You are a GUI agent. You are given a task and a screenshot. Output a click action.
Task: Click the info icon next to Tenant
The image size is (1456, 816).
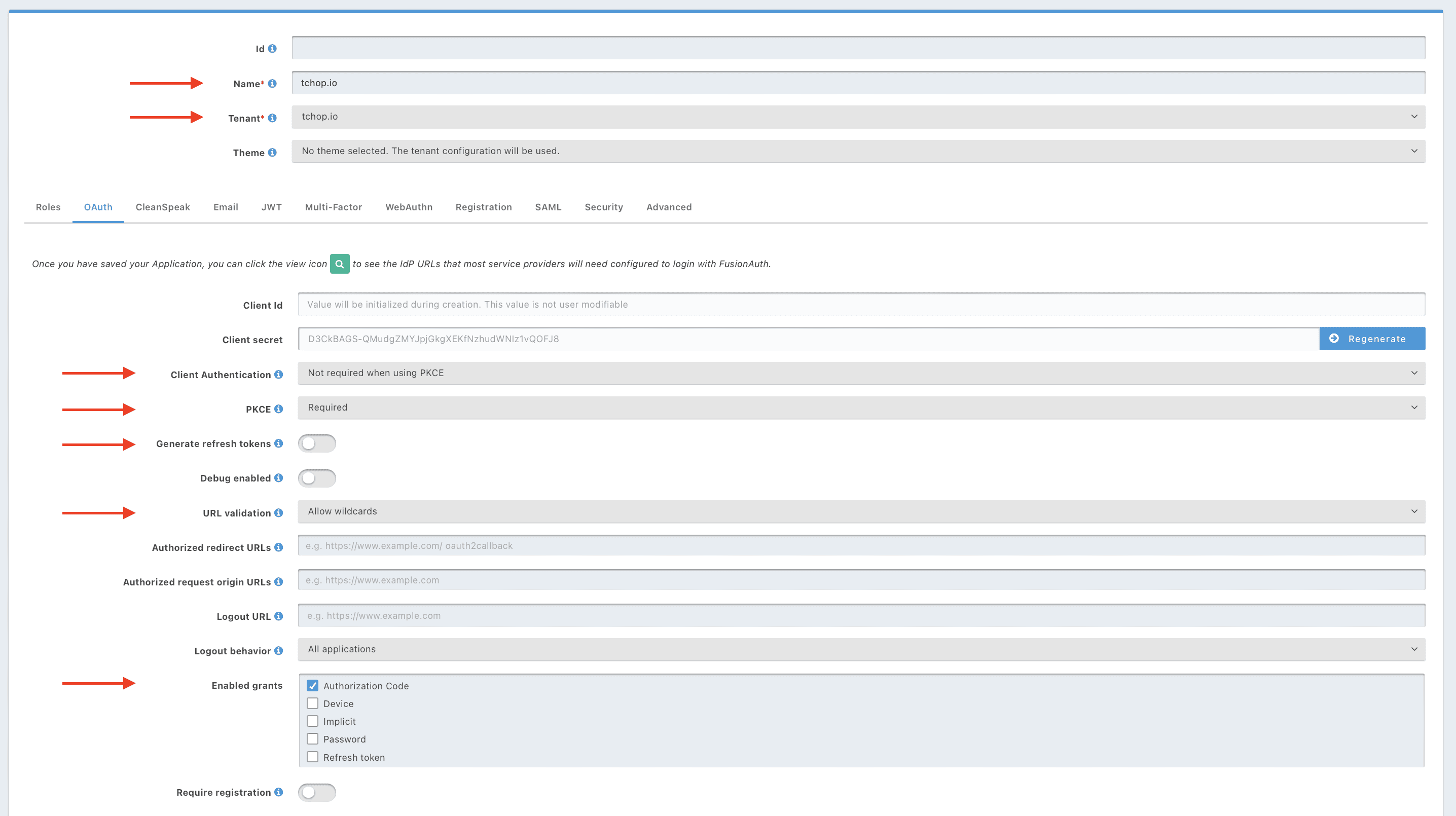coord(272,118)
